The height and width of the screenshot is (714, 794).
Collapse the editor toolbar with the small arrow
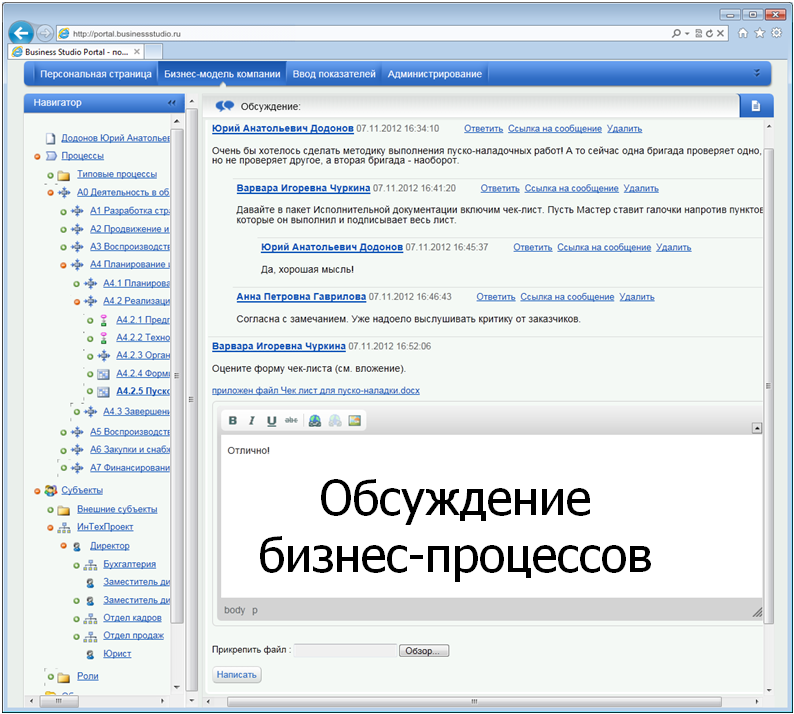click(x=757, y=427)
